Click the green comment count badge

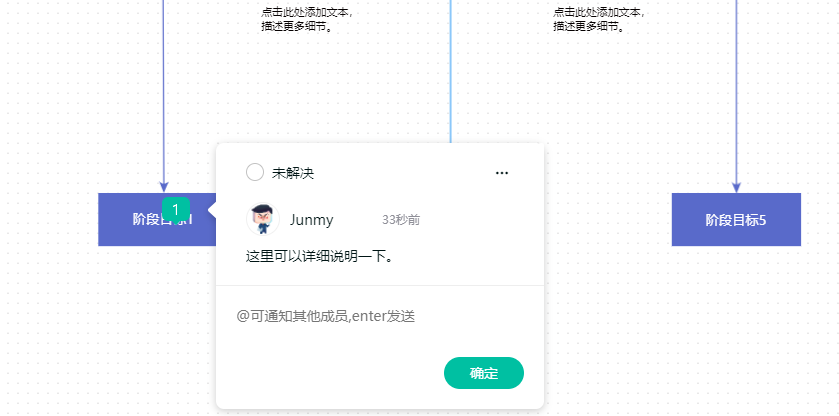click(x=176, y=210)
